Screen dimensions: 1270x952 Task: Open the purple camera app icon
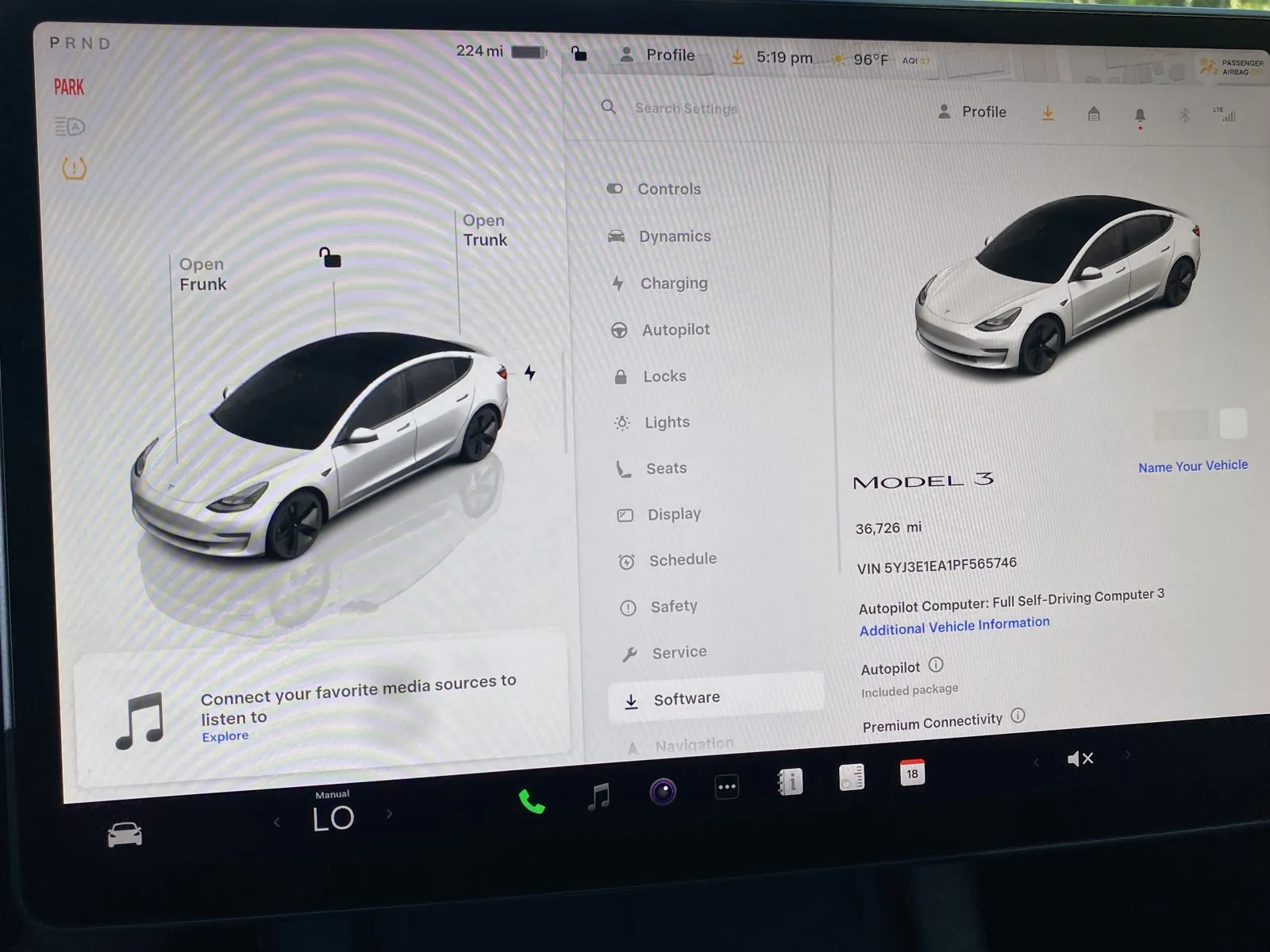tap(663, 791)
